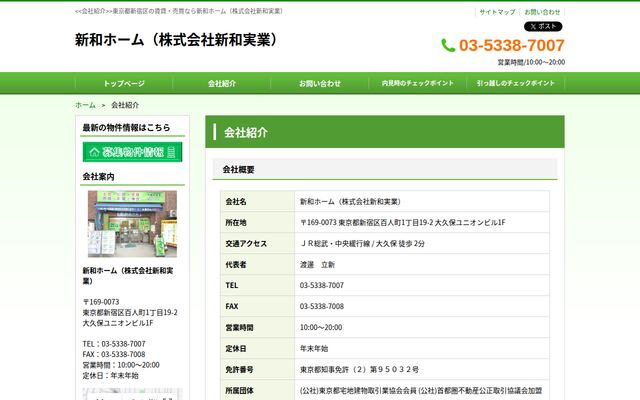Click sidebar company name 新和ホーム（株式会社新和実業）
Viewport: 640px width, 400px height.
point(128,276)
